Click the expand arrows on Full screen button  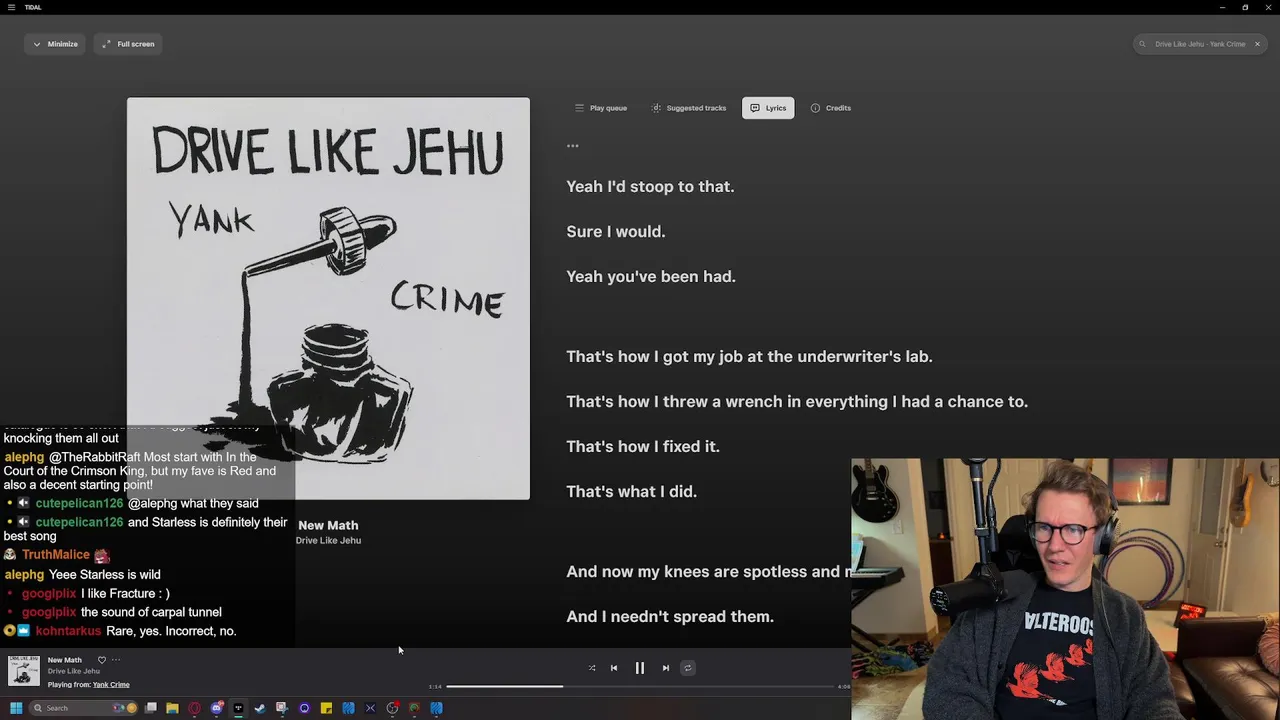(107, 44)
